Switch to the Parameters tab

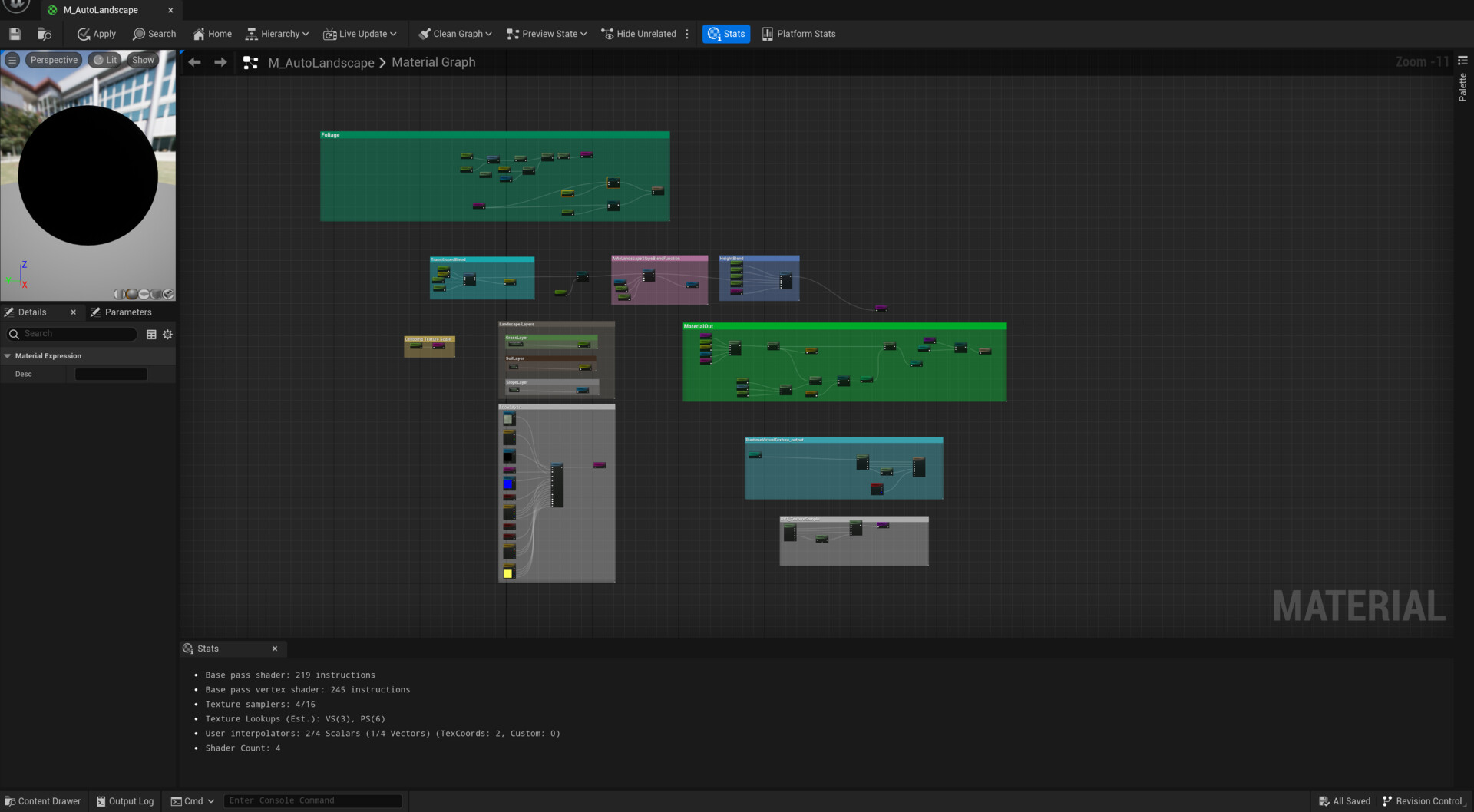point(127,312)
